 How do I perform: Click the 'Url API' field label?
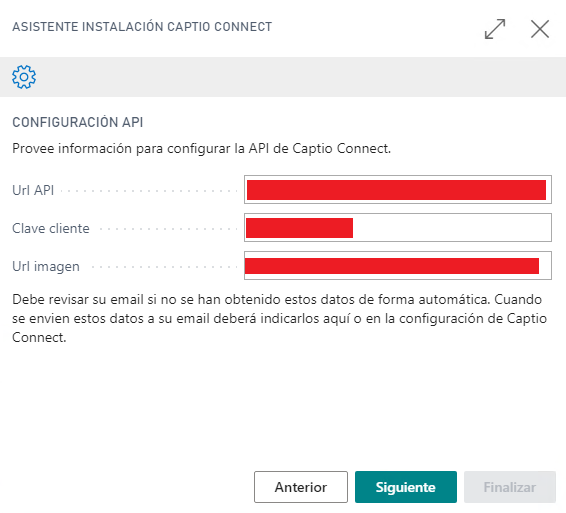(33, 190)
